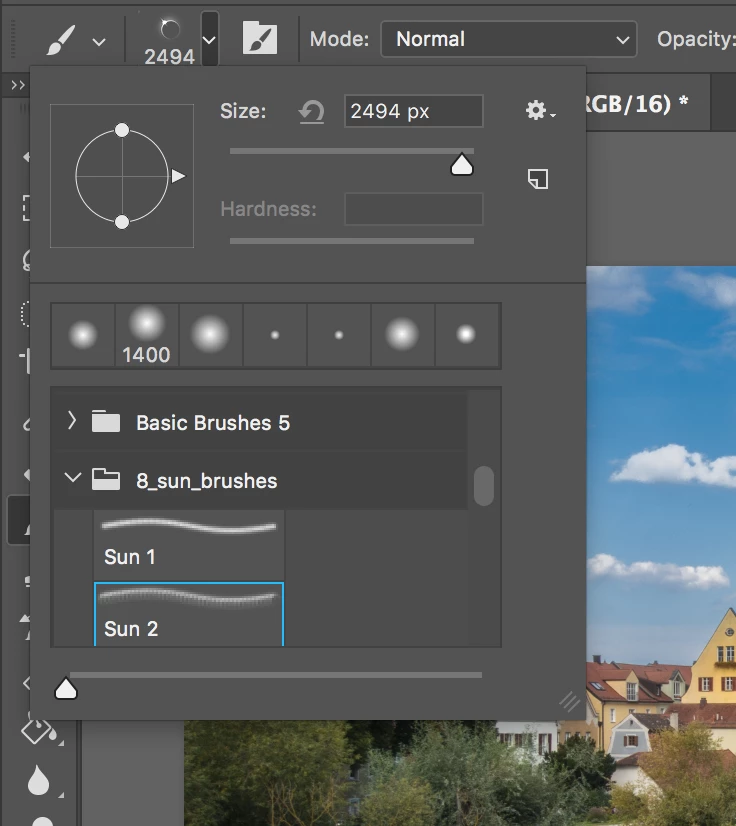736x826 pixels.
Task: Choose the Sun 1 brush
Action: point(189,545)
